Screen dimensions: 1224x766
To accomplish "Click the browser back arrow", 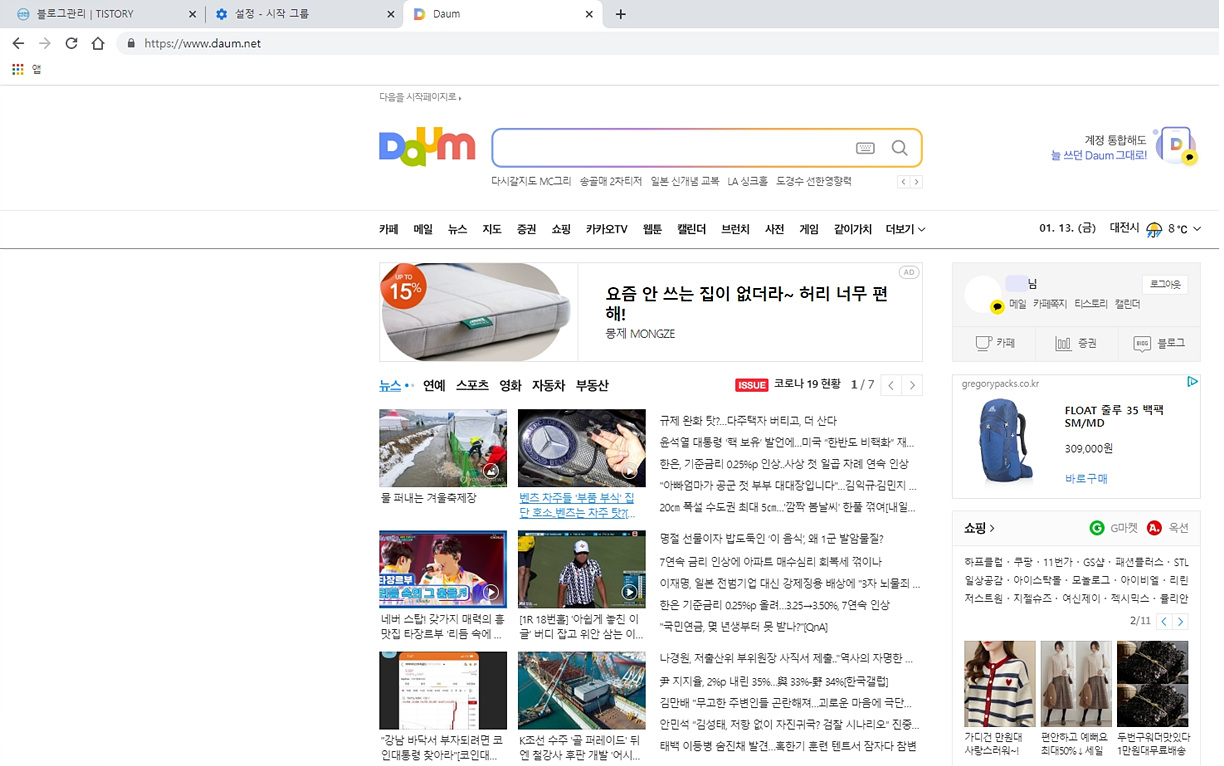I will (x=18, y=43).
